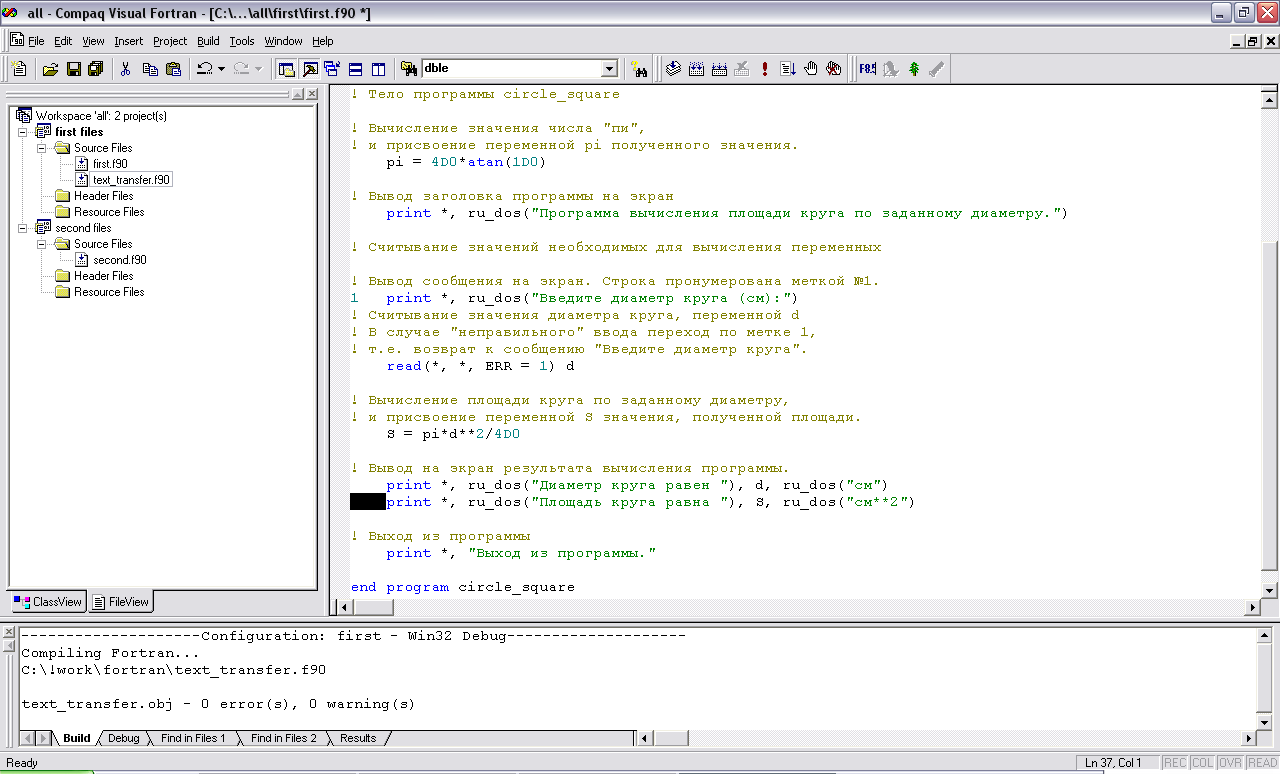Insert a breakpoint with the hand icon
This screenshot has width=1280, height=774.
811,69
